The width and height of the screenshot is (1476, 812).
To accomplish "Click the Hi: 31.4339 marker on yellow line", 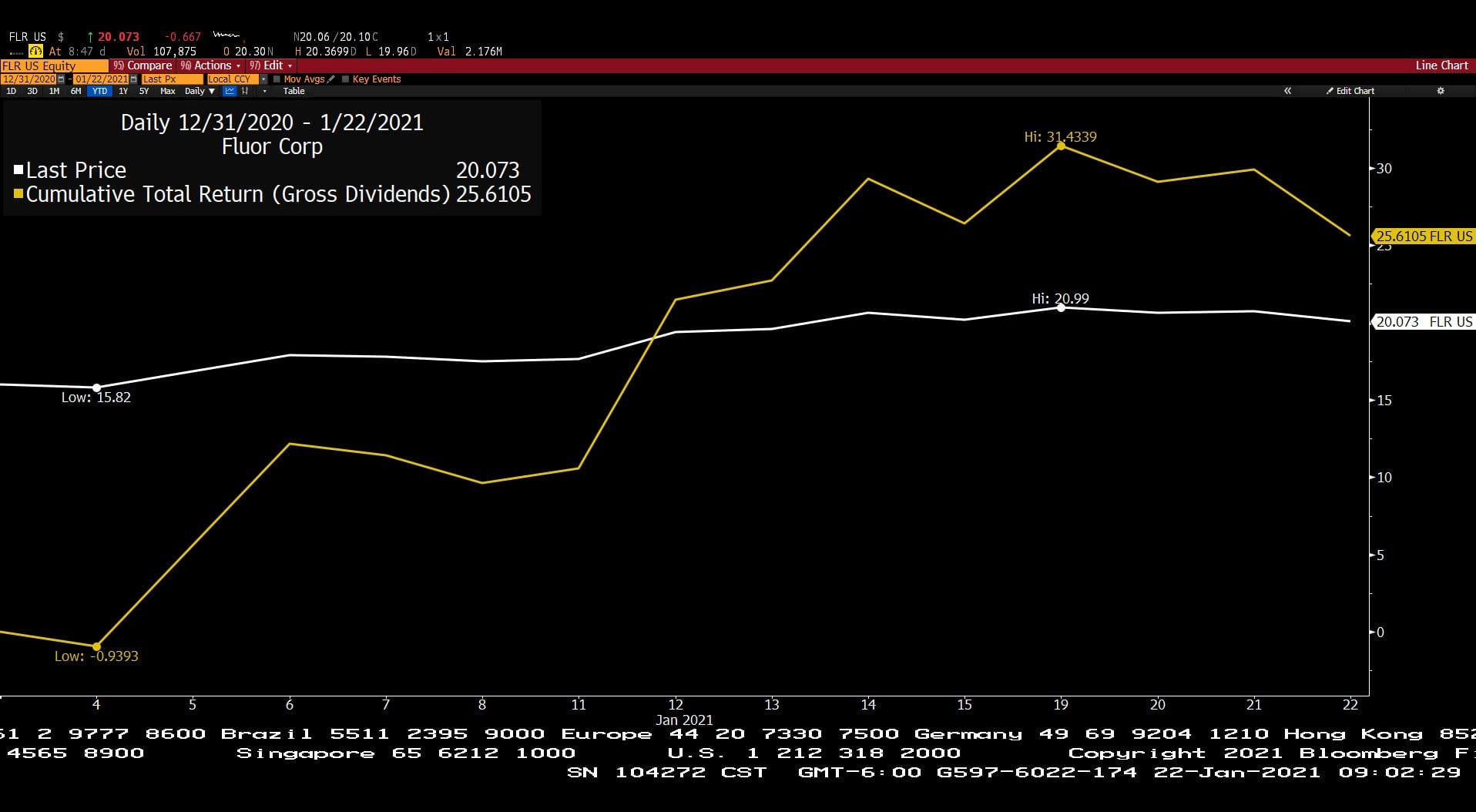I will point(1061,146).
